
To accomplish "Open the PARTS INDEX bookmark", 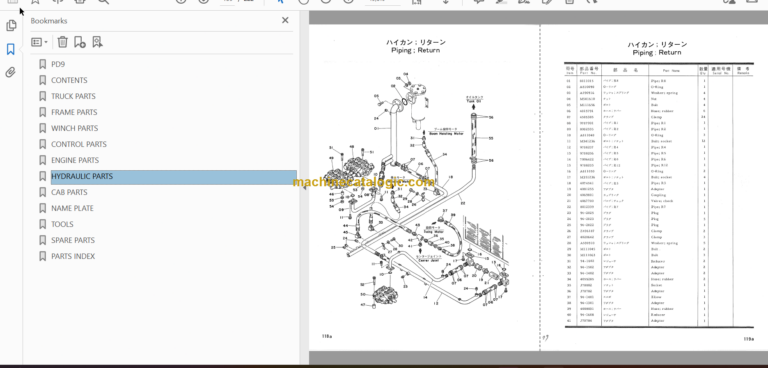I will click(x=73, y=256).
